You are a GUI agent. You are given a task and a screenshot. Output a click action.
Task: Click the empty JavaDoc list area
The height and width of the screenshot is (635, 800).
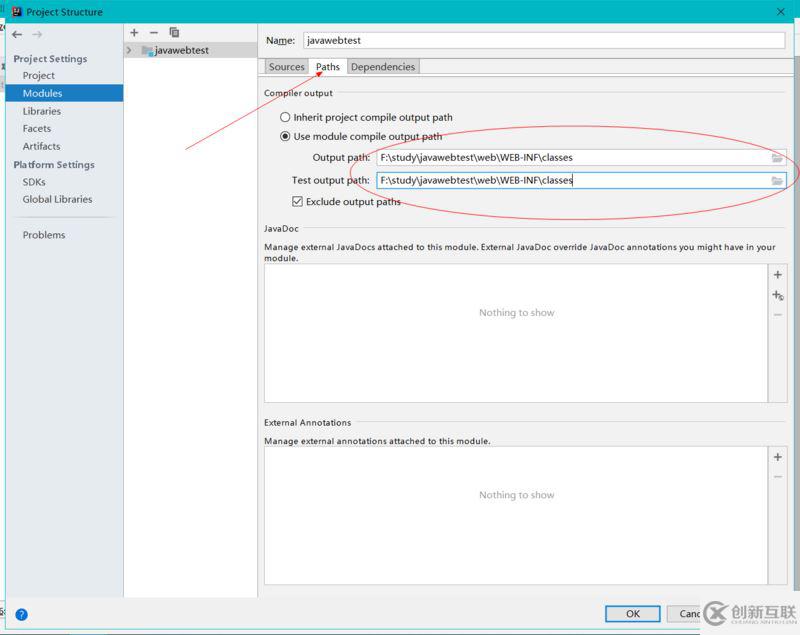pos(516,333)
